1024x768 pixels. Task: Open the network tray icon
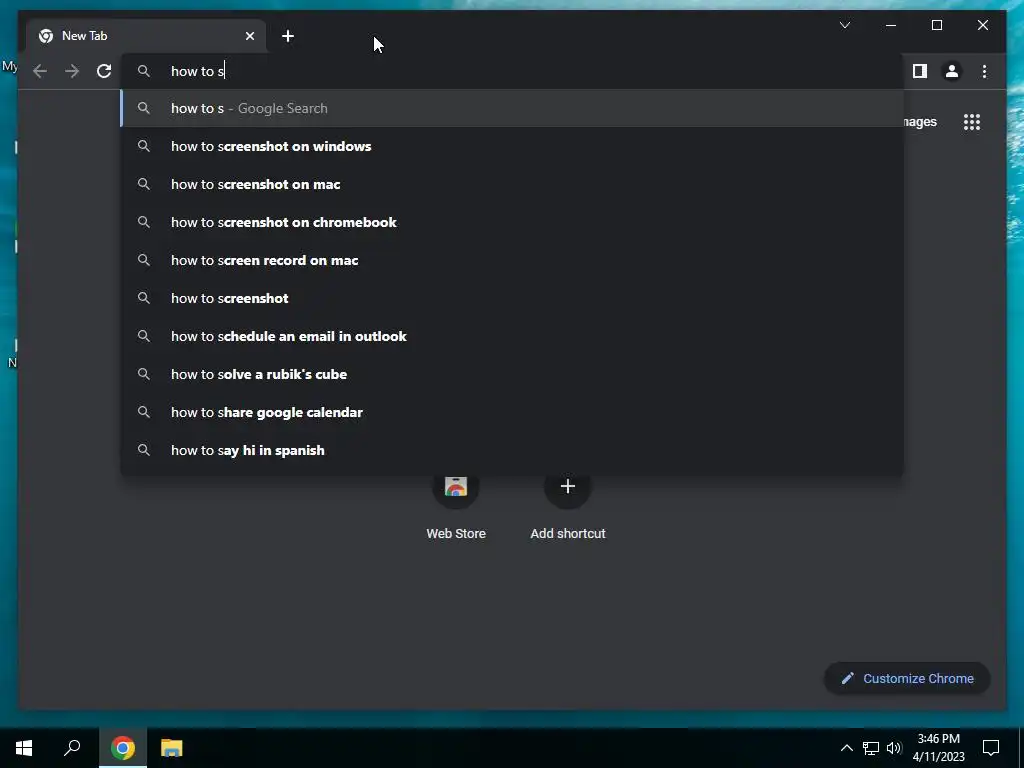[x=871, y=748]
